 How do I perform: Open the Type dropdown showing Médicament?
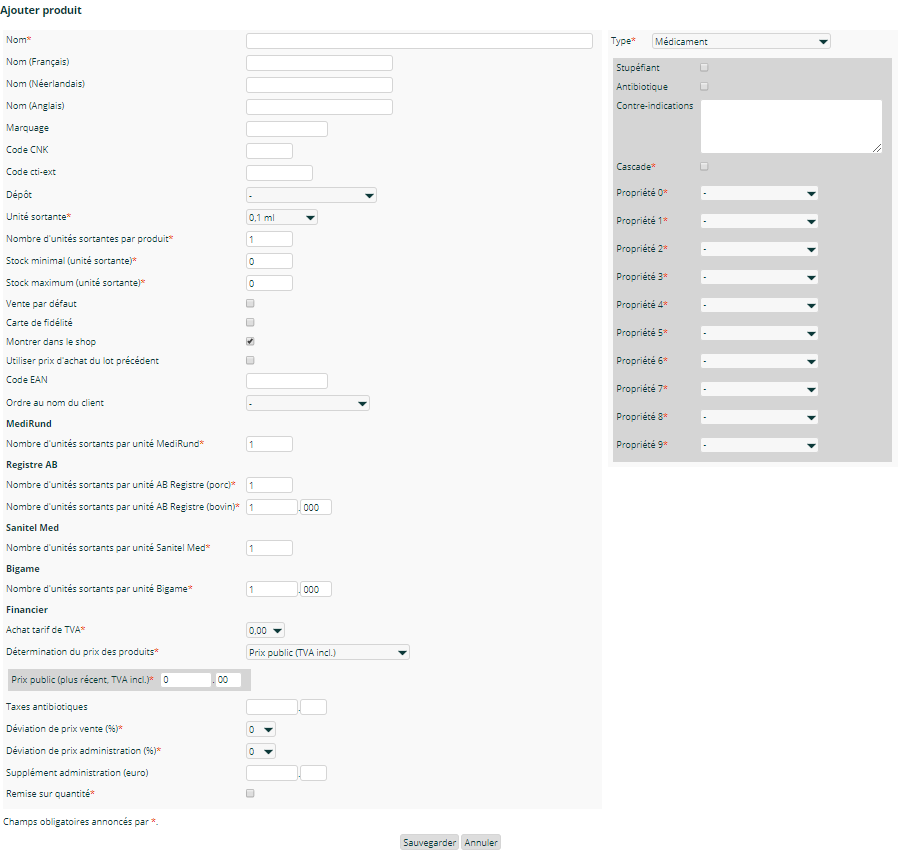coord(741,41)
